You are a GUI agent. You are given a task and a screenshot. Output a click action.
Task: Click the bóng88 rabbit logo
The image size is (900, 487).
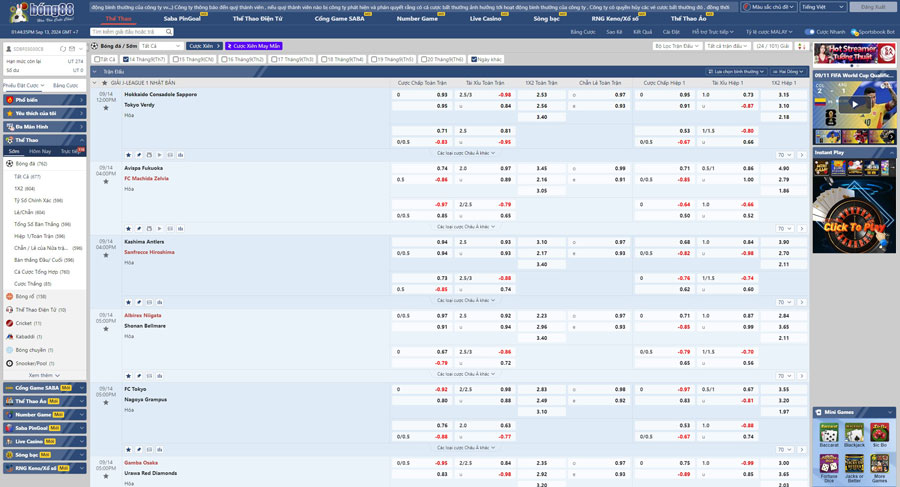click(41, 13)
